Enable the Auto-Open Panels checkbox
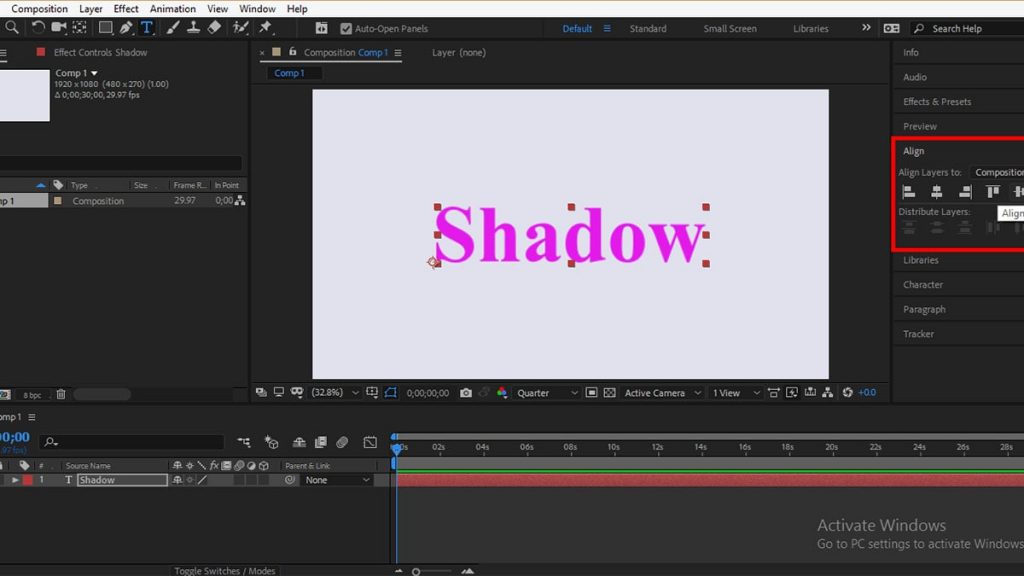The height and width of the screenshot is (576, 1024). pyautogui.click(x=345, y=28)
